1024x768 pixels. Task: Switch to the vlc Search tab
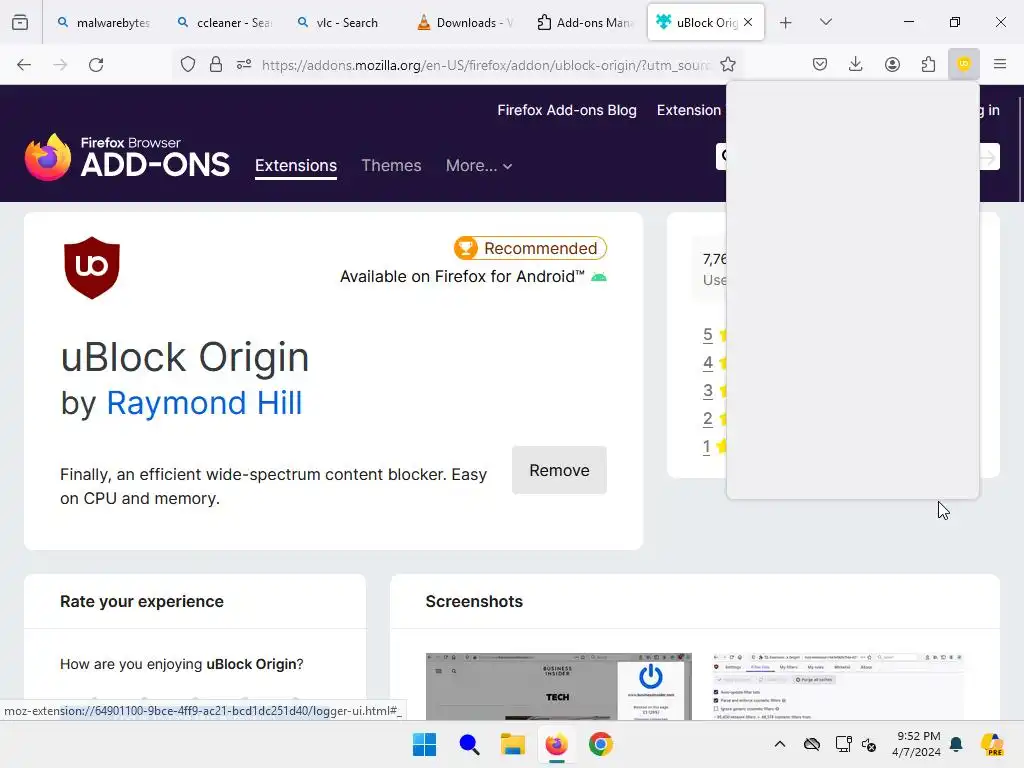345,22
